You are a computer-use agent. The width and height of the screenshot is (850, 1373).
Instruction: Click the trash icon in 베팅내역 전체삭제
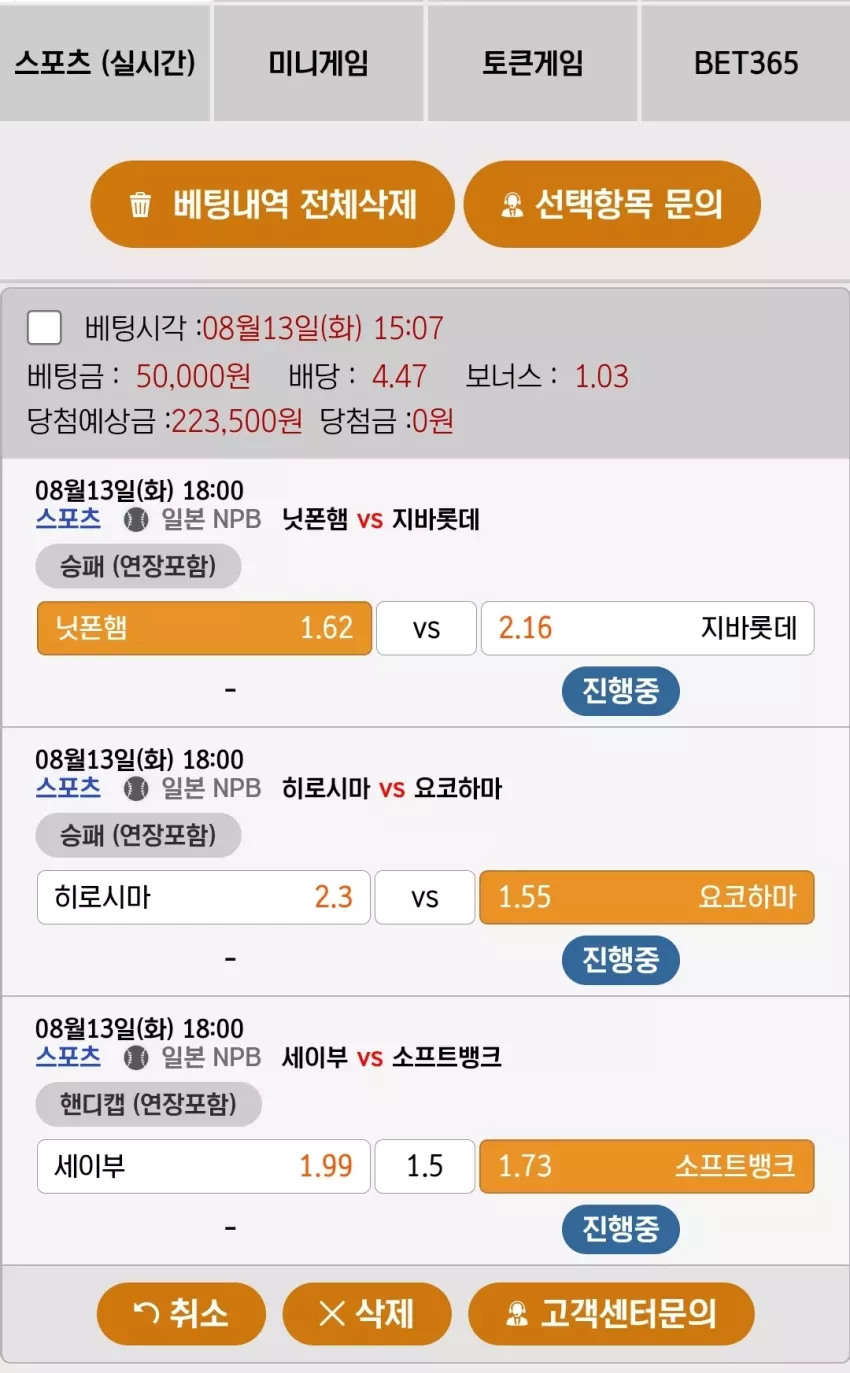[141, 206]
